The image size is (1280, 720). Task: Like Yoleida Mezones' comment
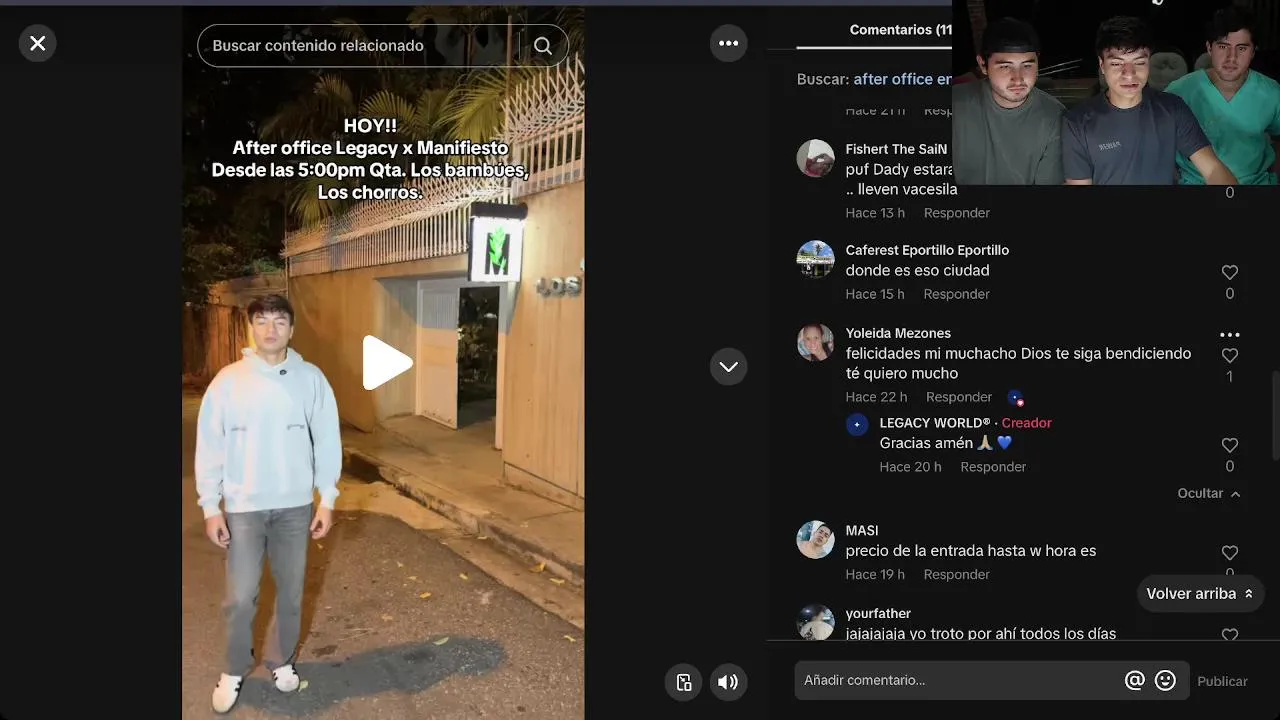1230,355
